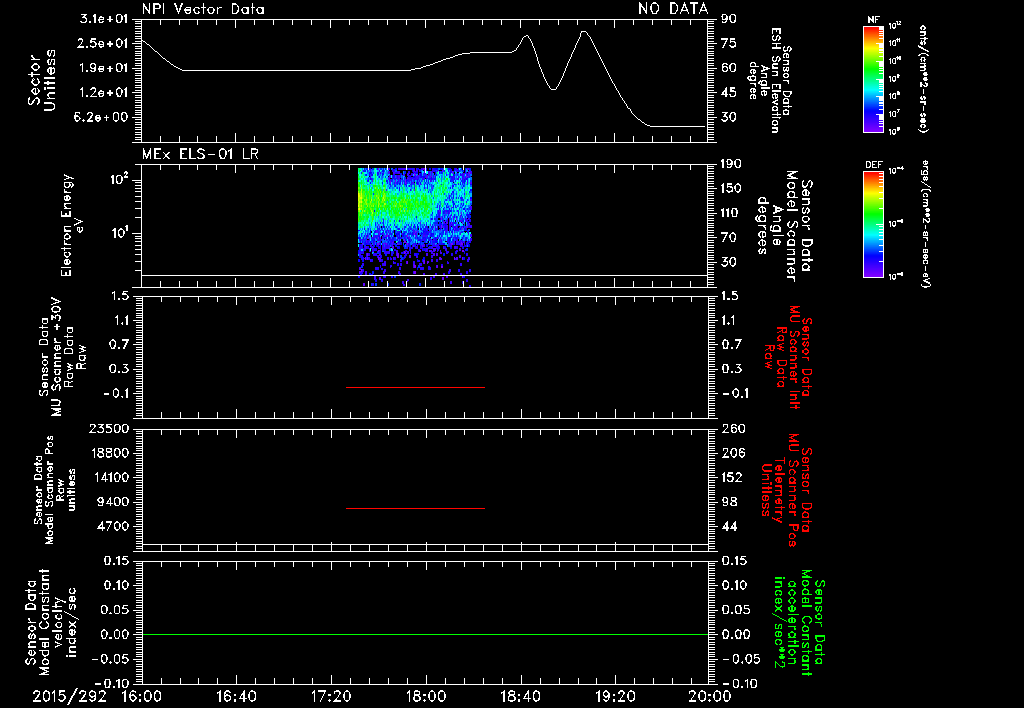Click the 152 tick on the telemetry axis

(732, 477)
